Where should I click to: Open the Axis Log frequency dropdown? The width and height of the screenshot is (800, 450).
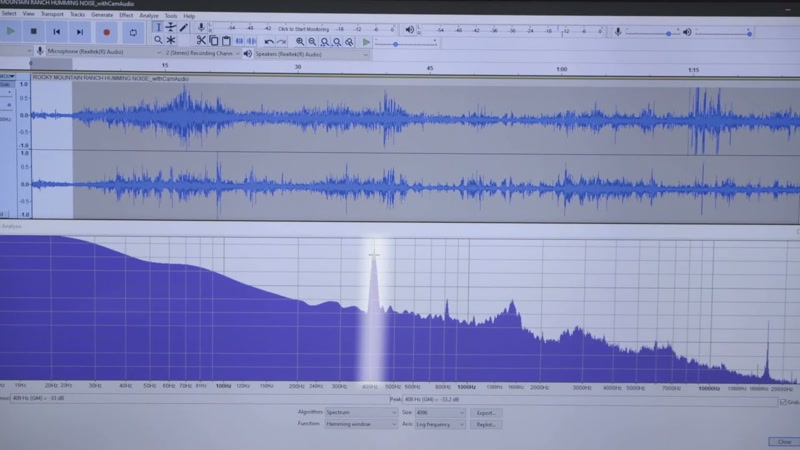click(440, 424)
